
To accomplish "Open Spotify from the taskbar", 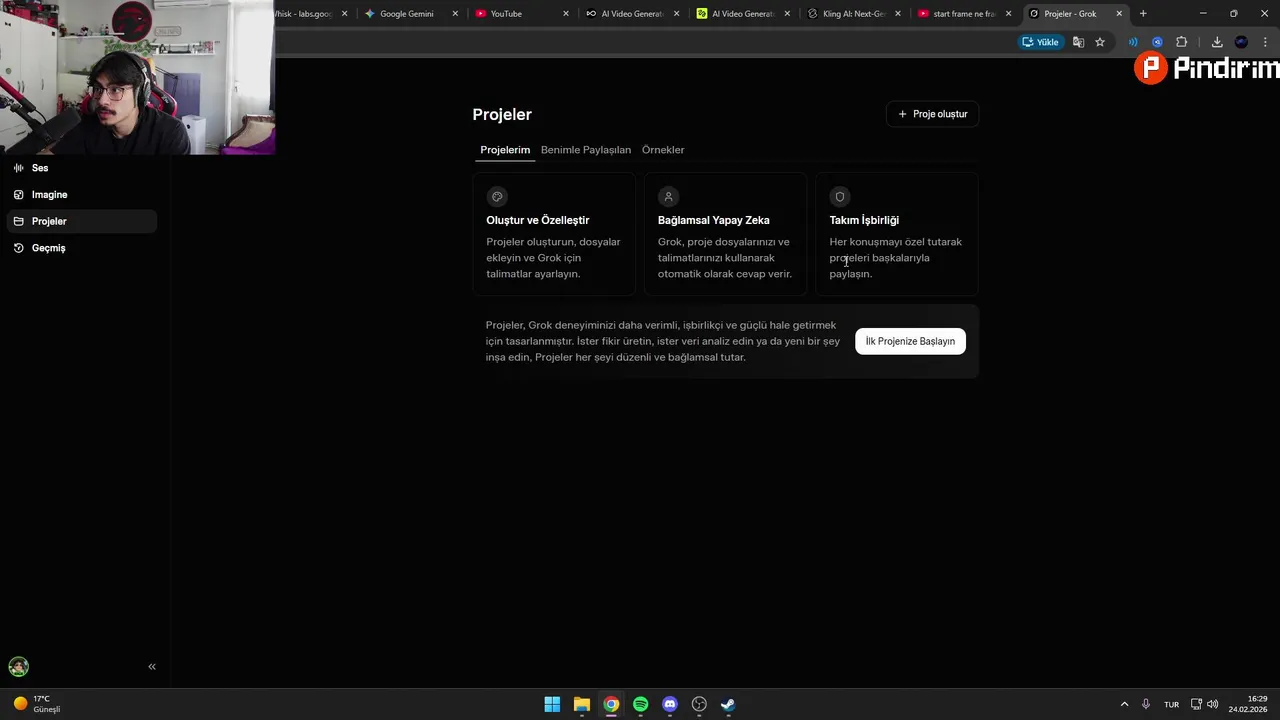I will 641,704.
